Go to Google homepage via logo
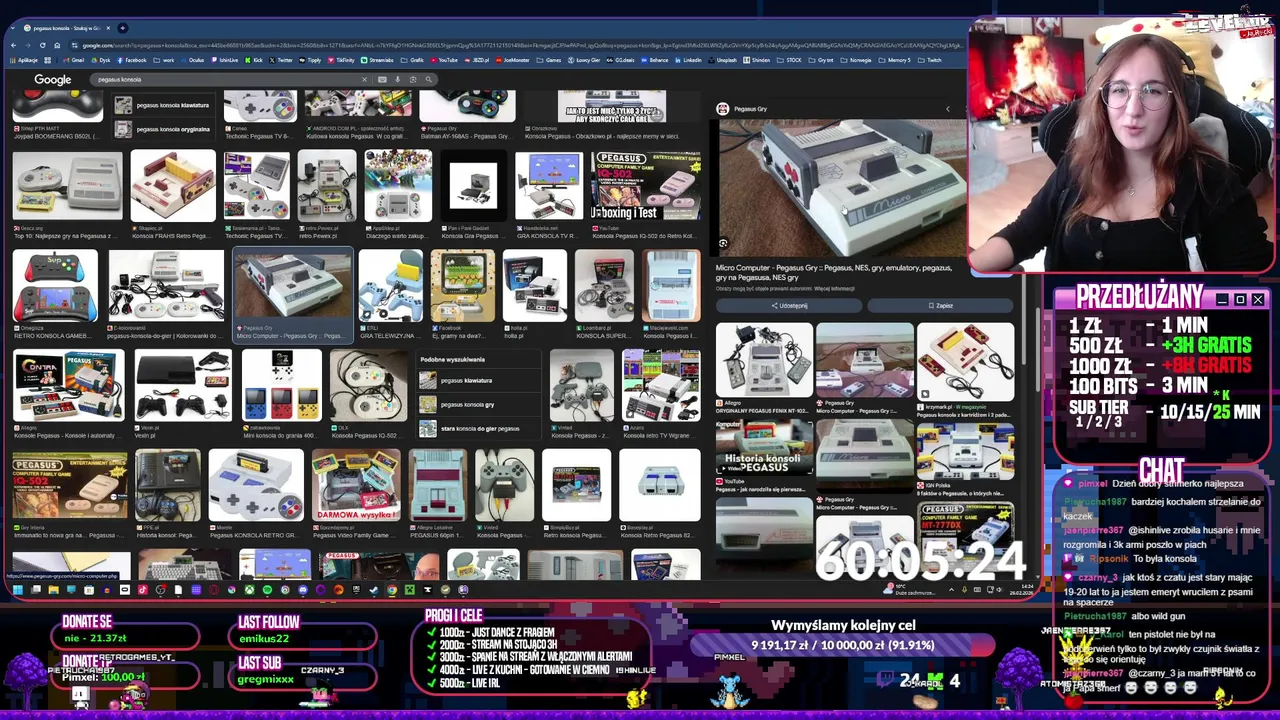Screen dimensions: 1280x720 coord(53,80)
